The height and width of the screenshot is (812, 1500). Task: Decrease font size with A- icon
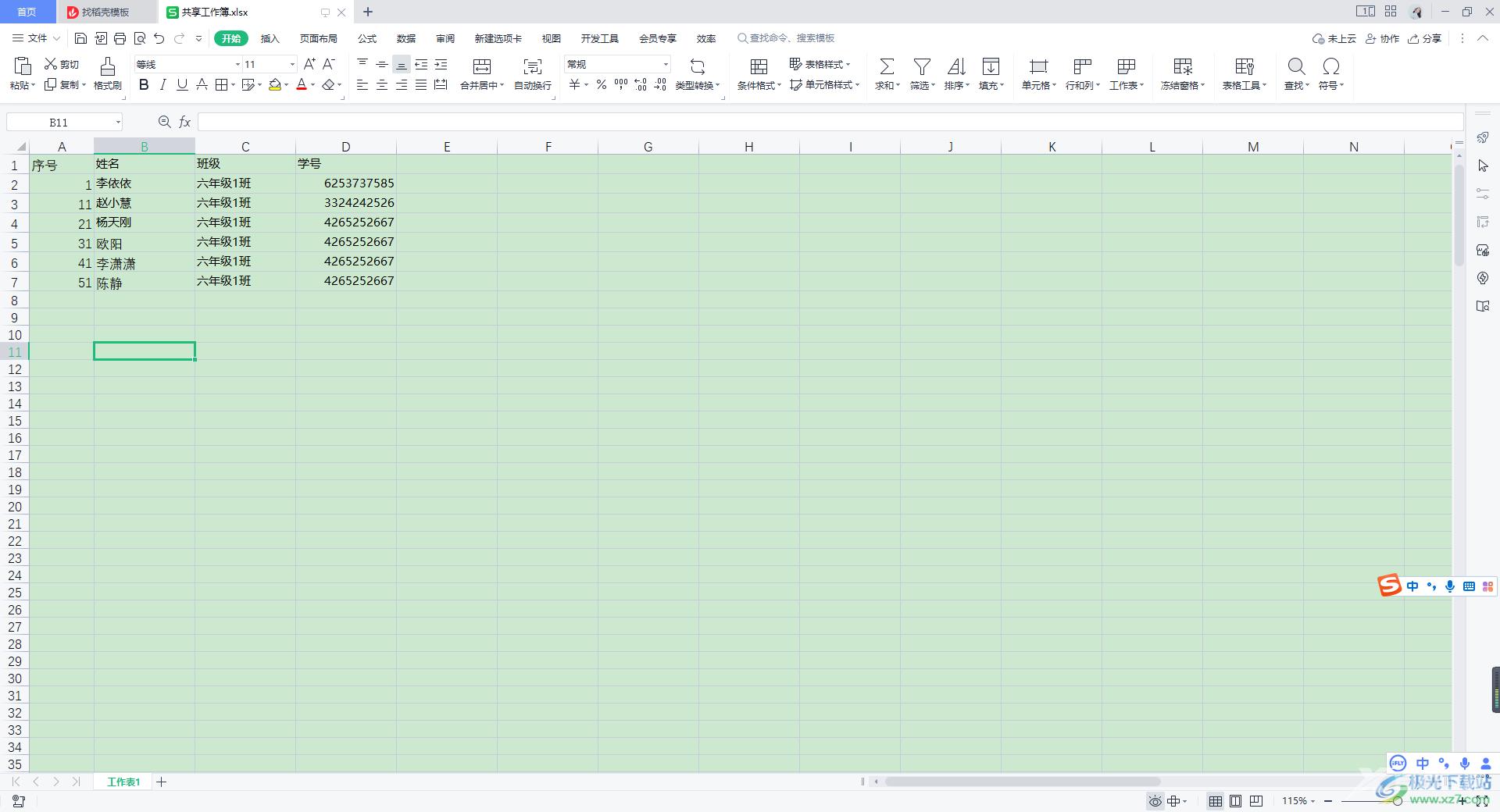coord(329,64)
